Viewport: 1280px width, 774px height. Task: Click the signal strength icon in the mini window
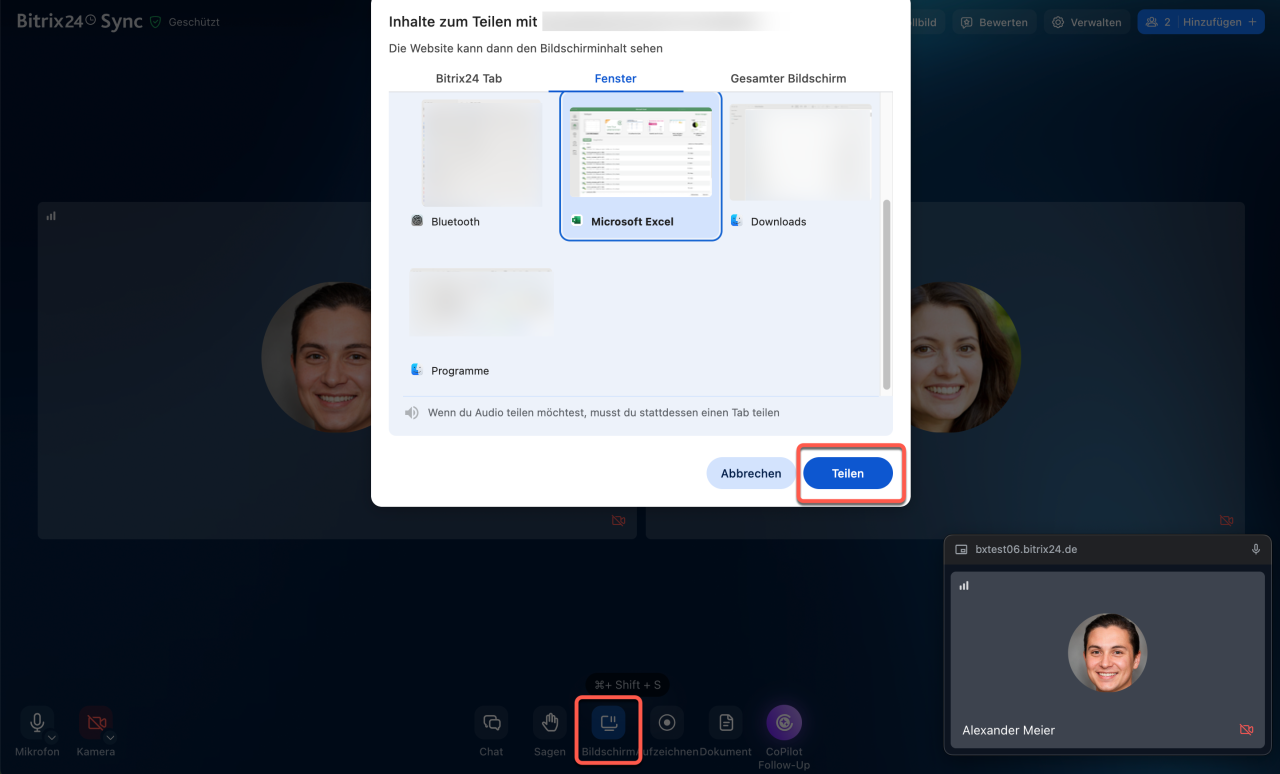coord(964,585)
